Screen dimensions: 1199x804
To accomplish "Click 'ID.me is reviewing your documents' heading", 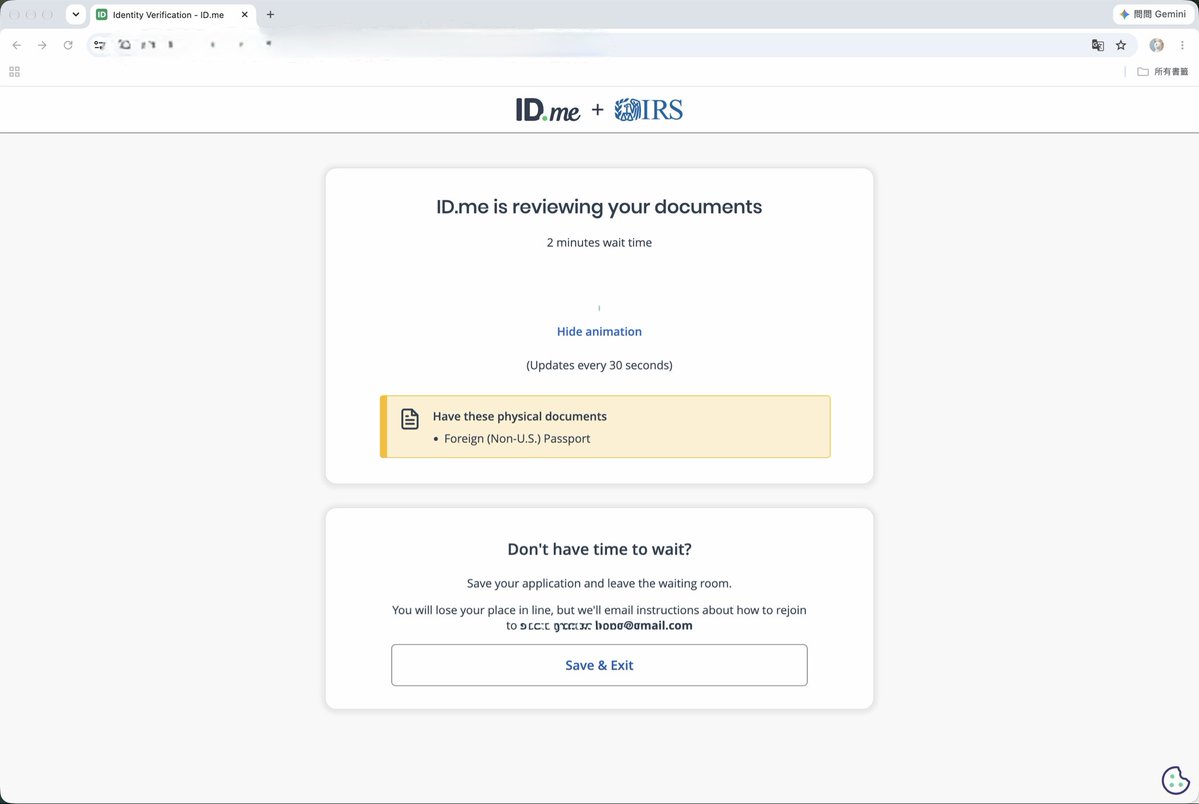I will [599, 207].
